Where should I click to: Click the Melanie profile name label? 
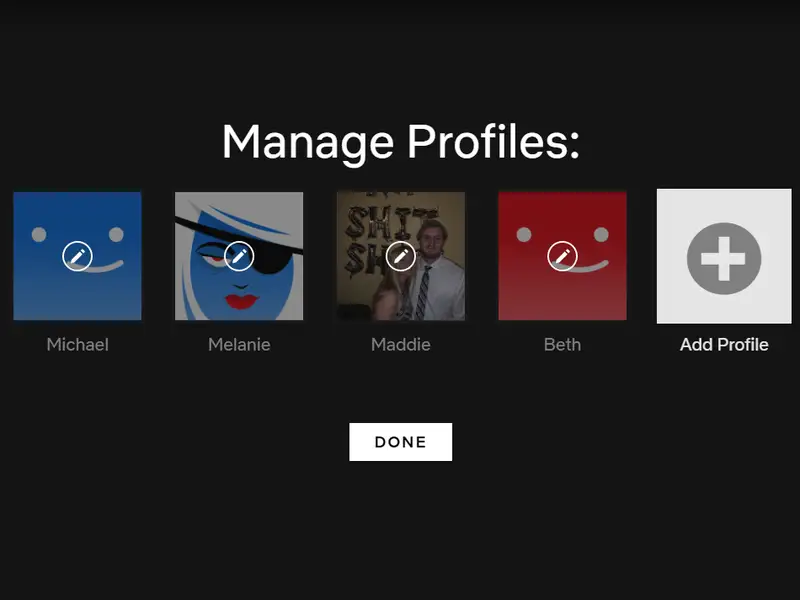tap(240, 345)
